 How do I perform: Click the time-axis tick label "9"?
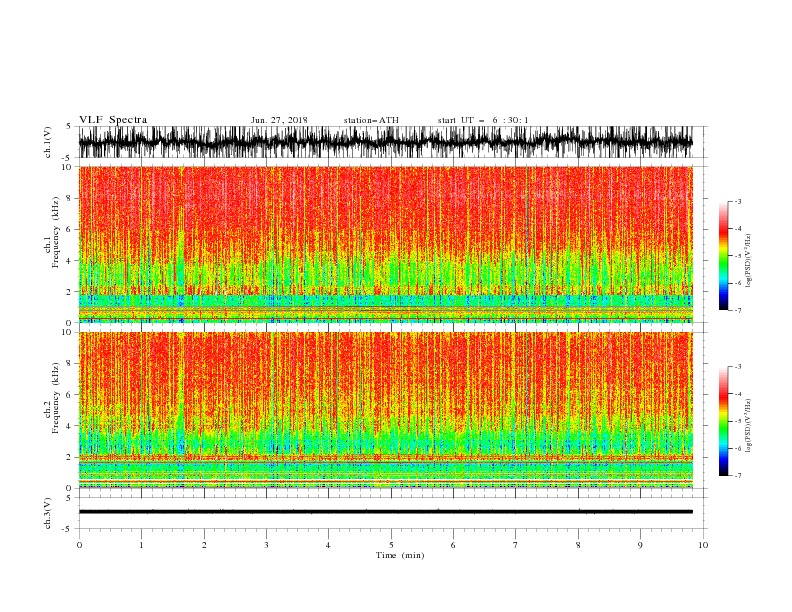tap(640, 545)
